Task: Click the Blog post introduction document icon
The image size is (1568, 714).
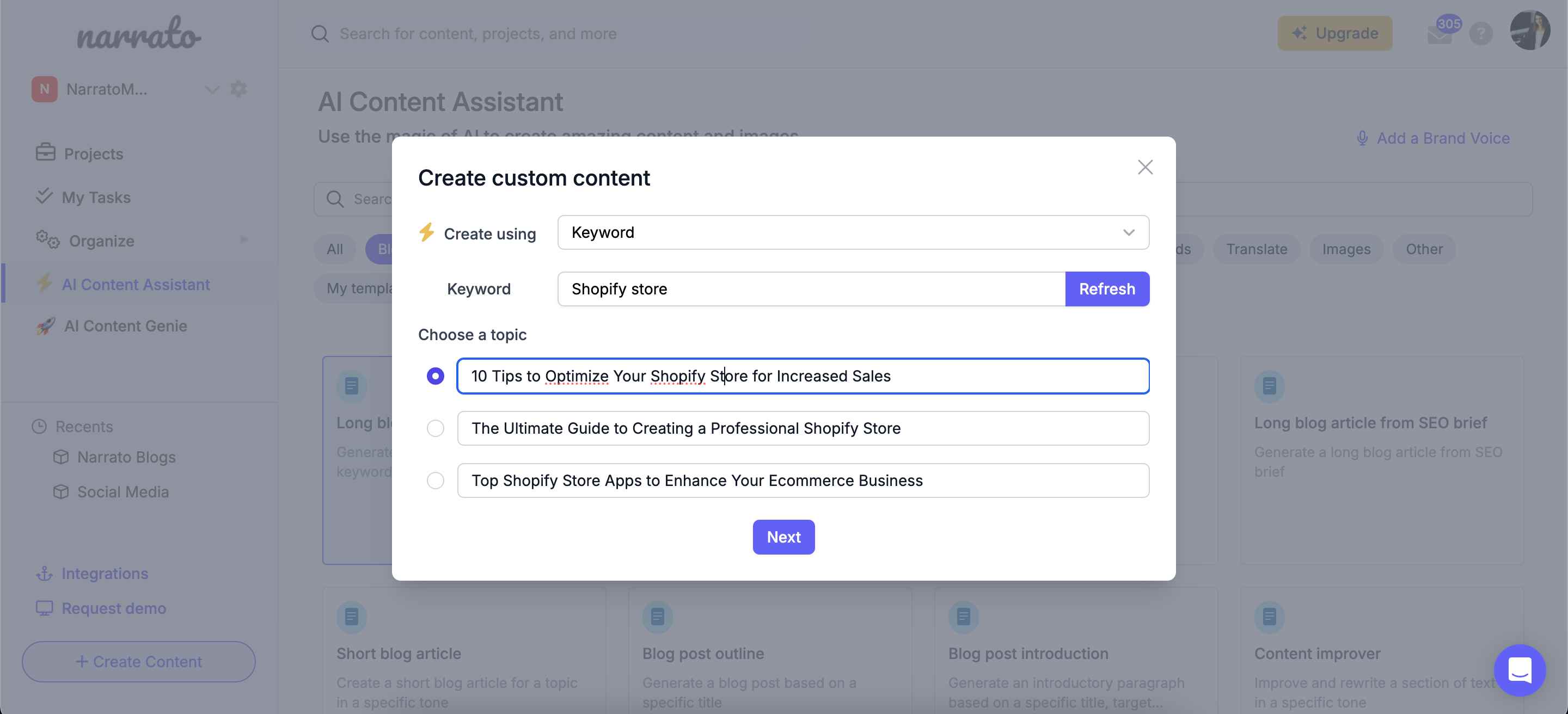Action: (x=964, y=617)
